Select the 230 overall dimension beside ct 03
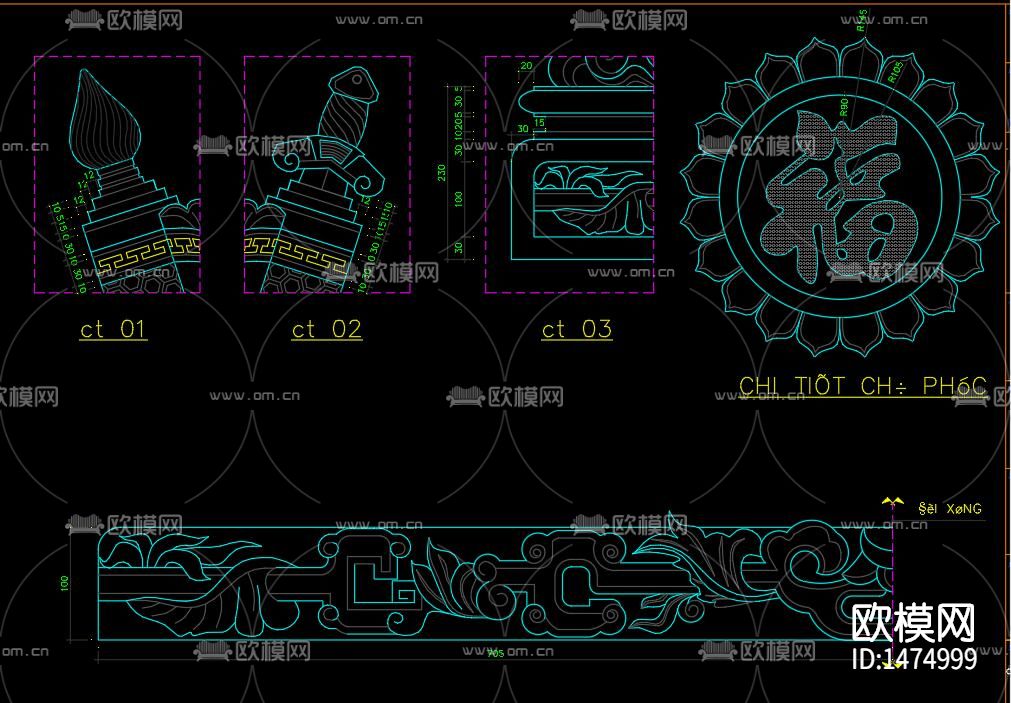1011x703 pixels. point(442,172)
